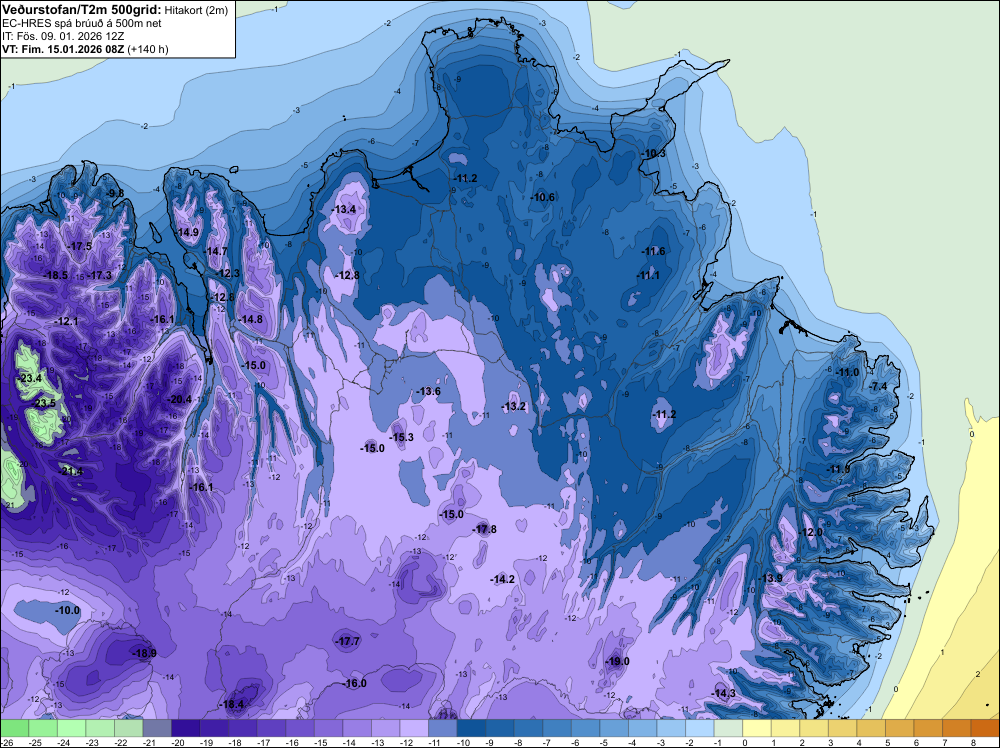Click the -15.3 temperature label

point(401,437)
